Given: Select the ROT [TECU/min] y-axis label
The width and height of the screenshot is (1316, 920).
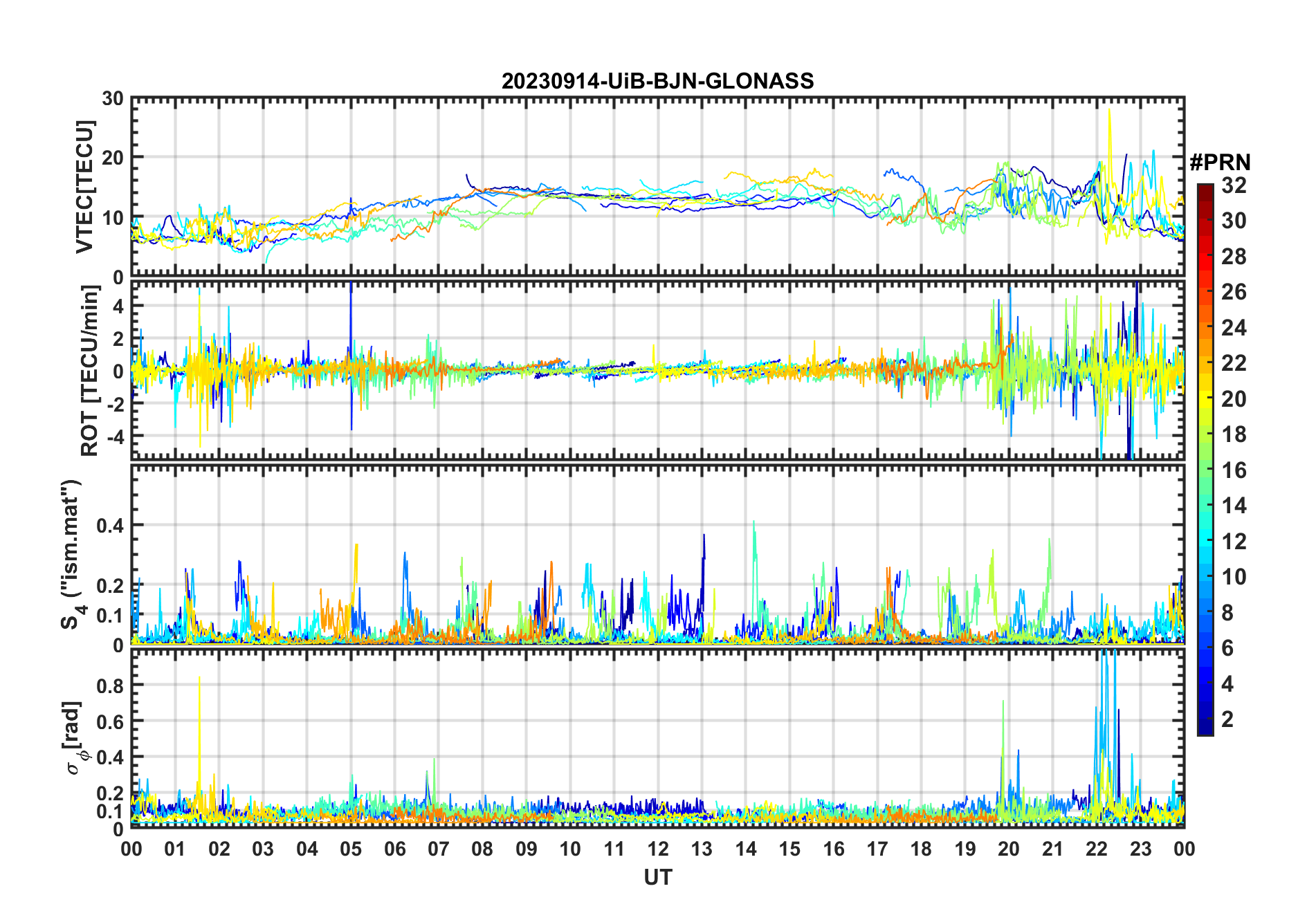Looking at the screenshot, I should 89,371.
